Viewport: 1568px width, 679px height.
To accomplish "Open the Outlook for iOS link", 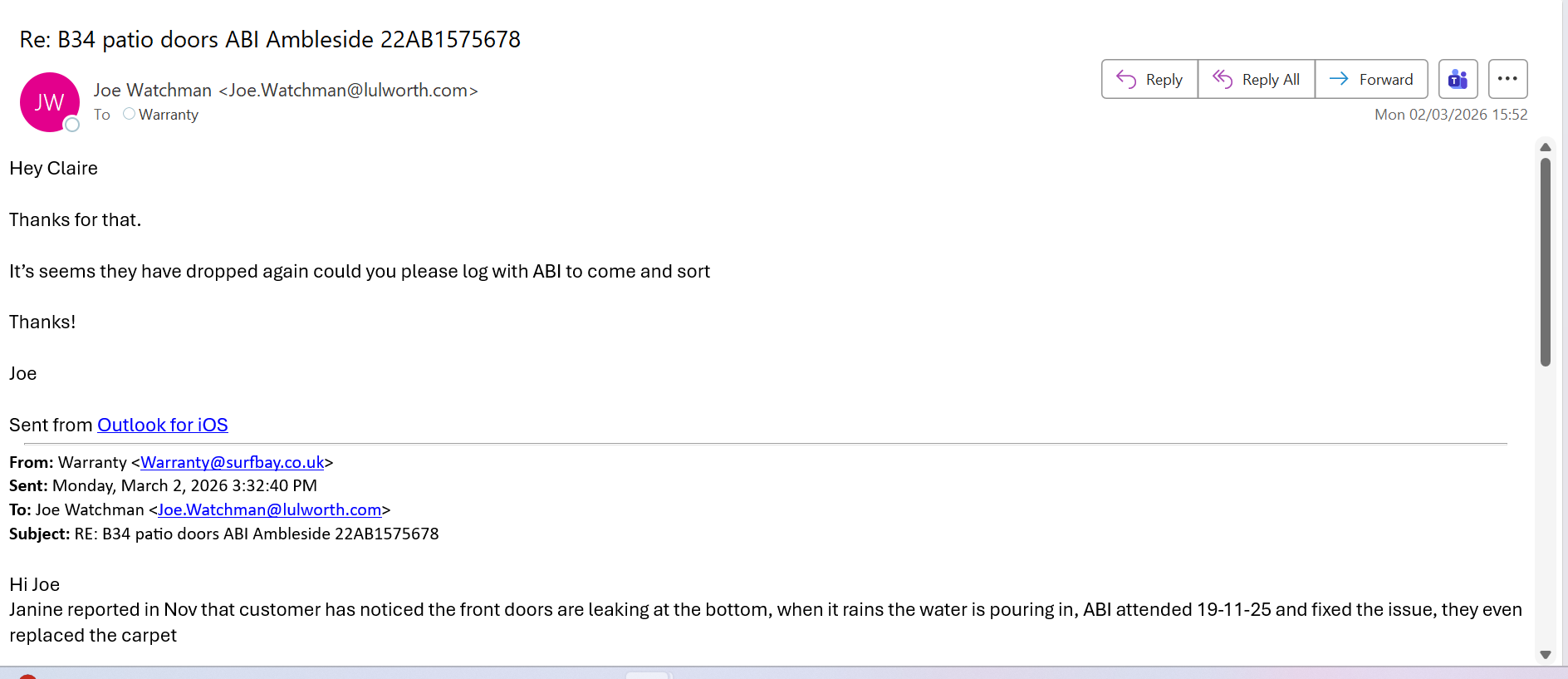I will pos(163,425).
